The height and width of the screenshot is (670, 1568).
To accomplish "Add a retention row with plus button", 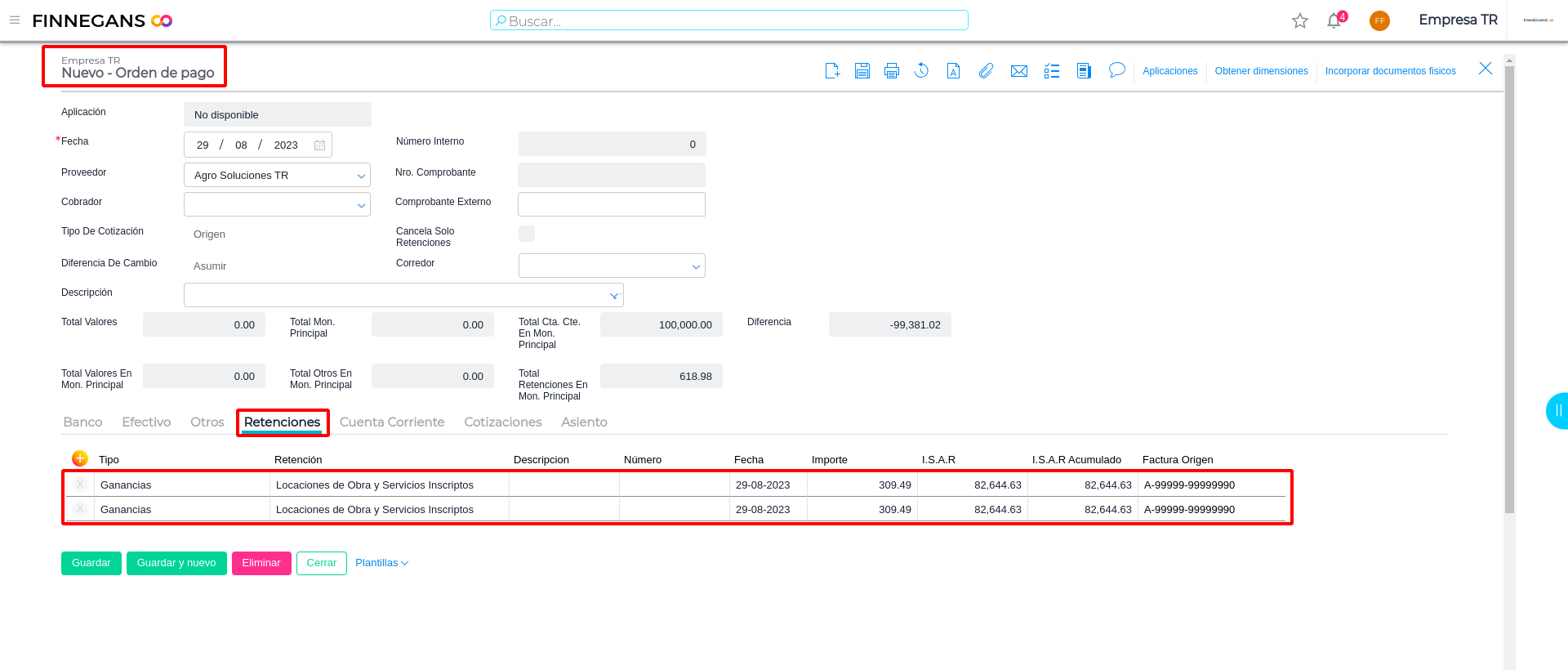I will coord(80,458).
